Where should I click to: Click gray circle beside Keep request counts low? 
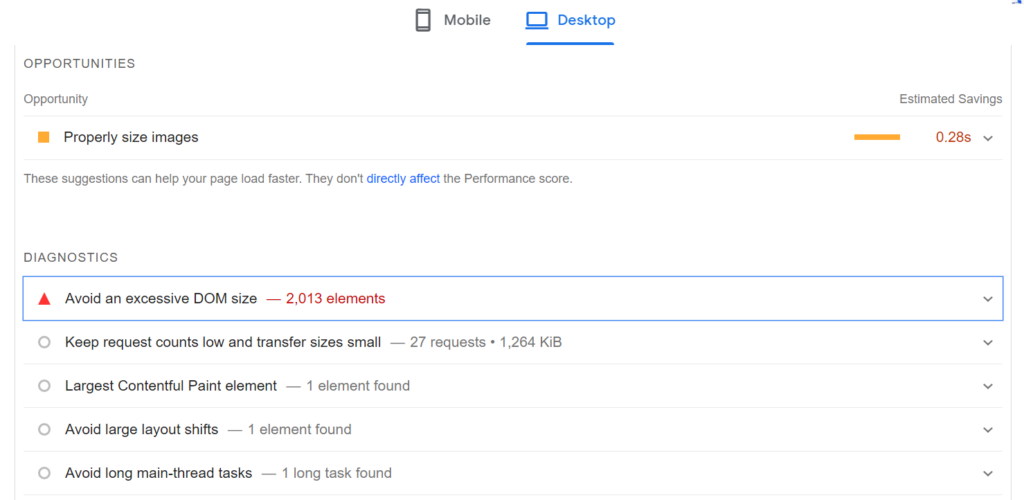click(x=44, y=342)
